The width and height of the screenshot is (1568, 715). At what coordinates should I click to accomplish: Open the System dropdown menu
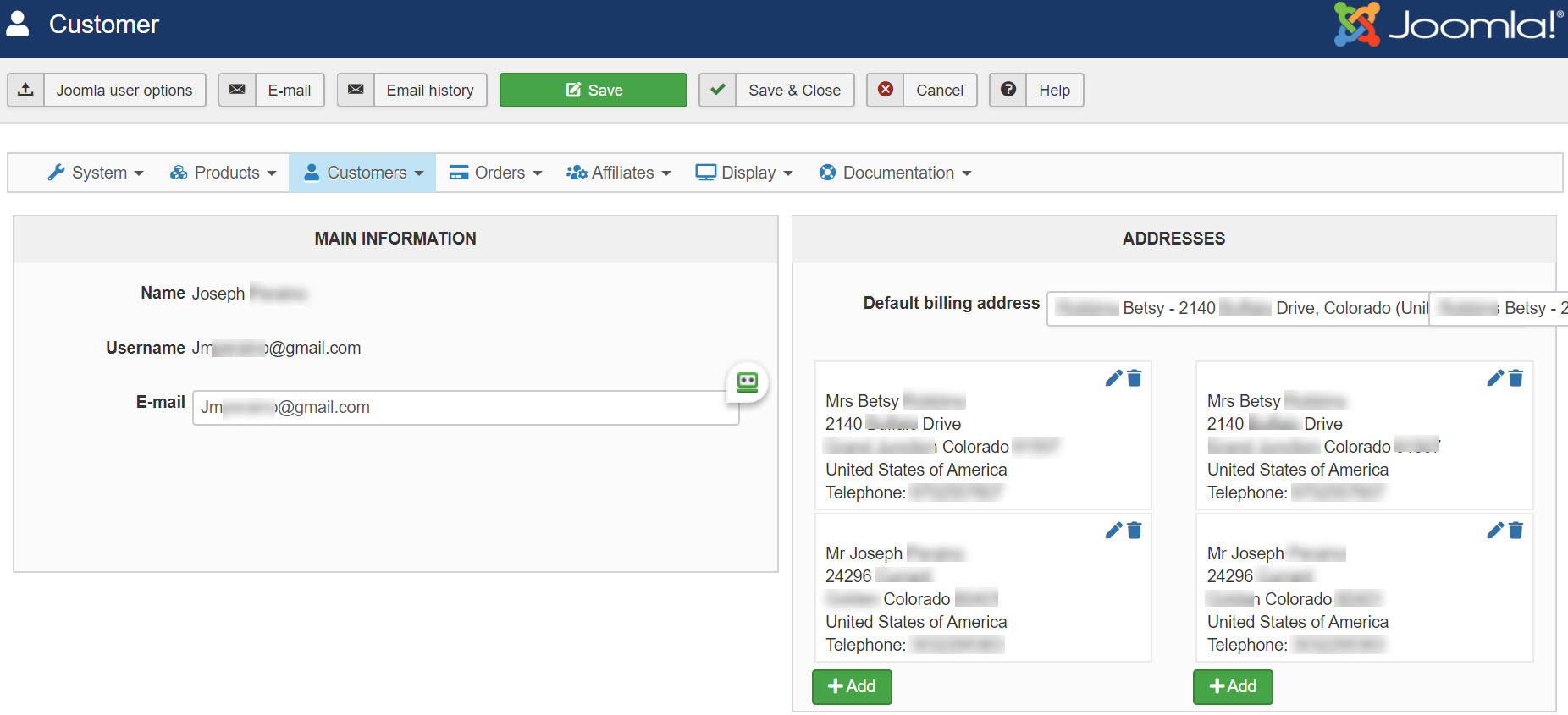tap(96, 173)
